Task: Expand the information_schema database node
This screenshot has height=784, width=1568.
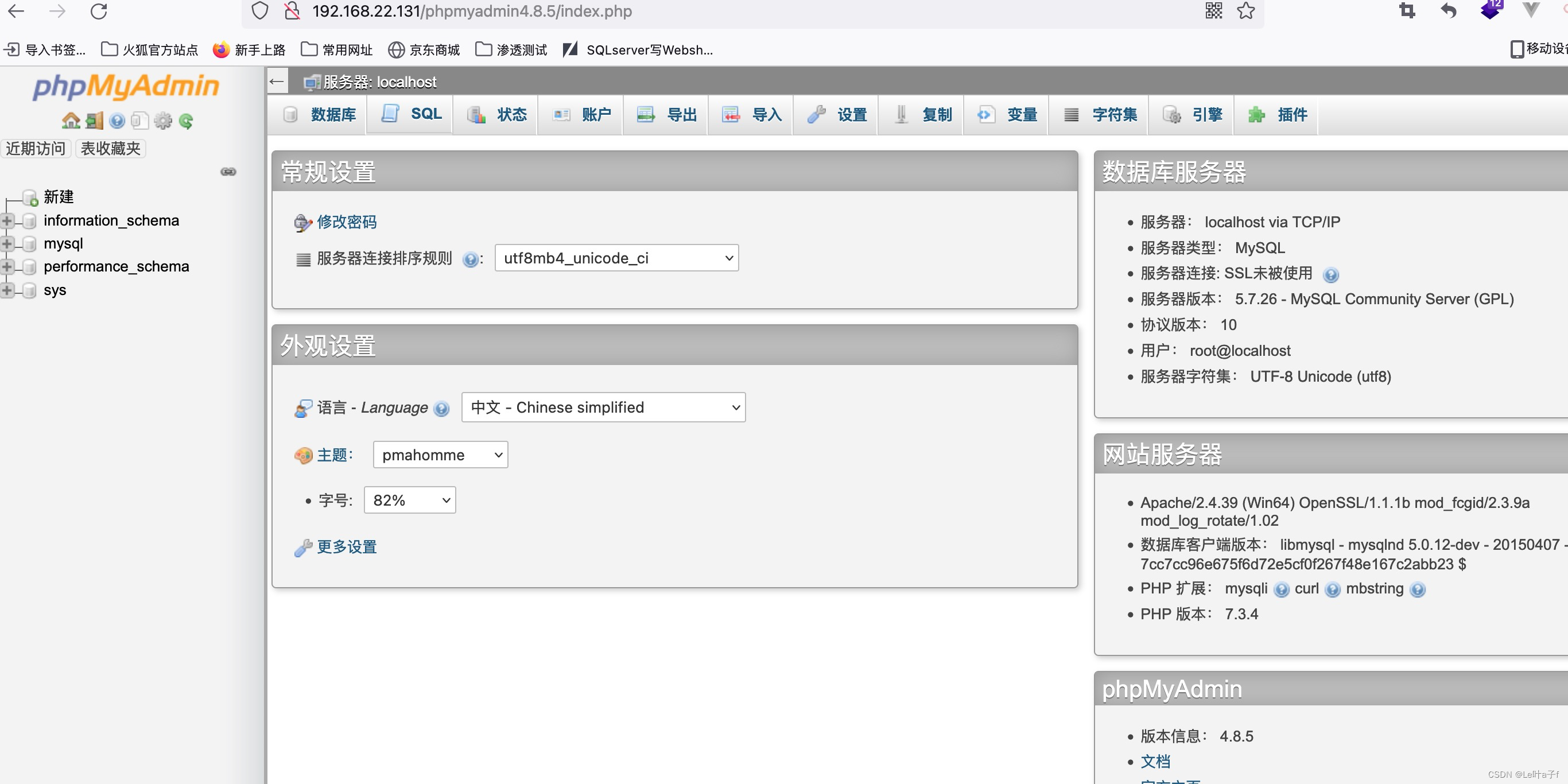Action: pos(7,220)
